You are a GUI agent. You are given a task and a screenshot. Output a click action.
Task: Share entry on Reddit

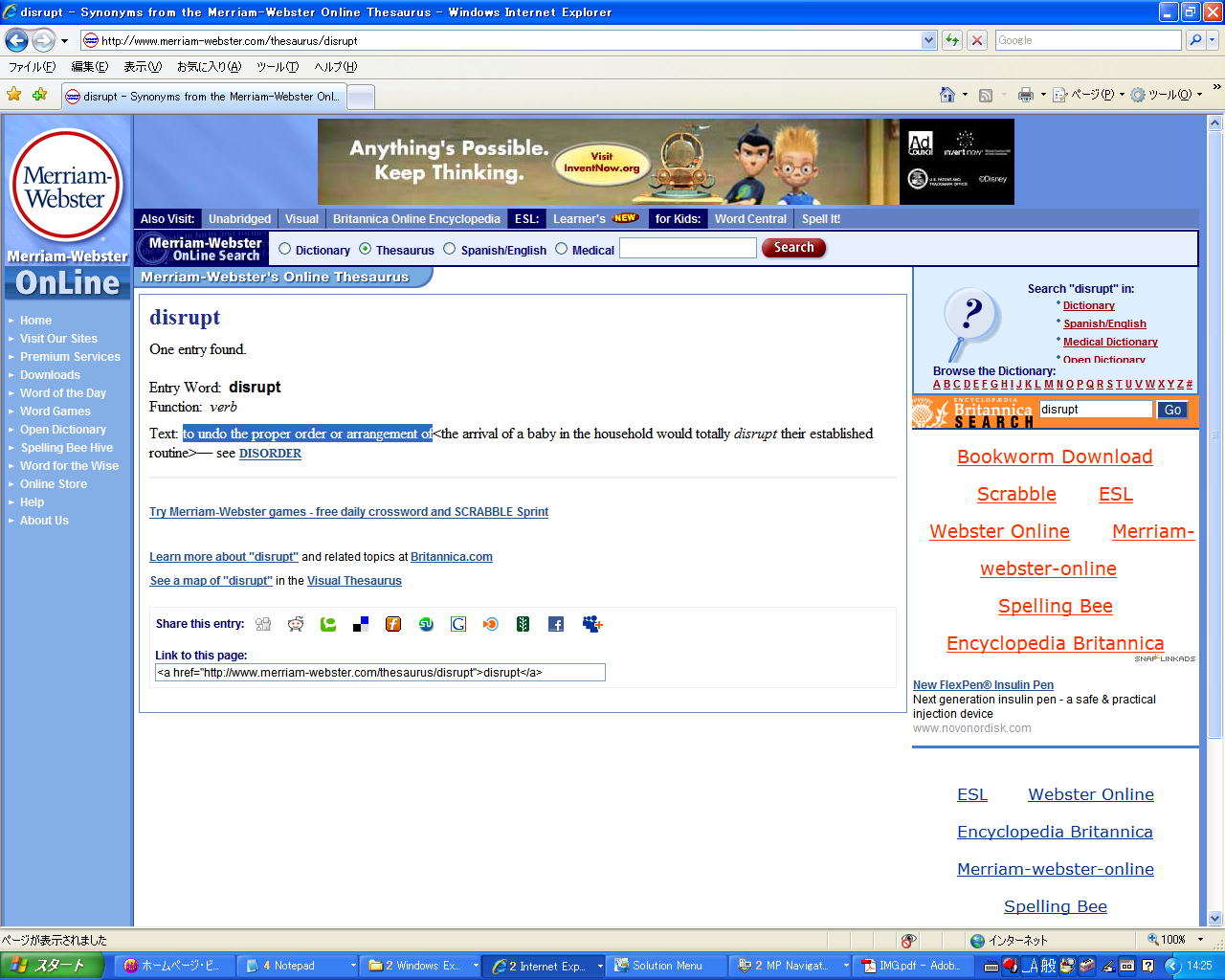(x=296, y=624)
